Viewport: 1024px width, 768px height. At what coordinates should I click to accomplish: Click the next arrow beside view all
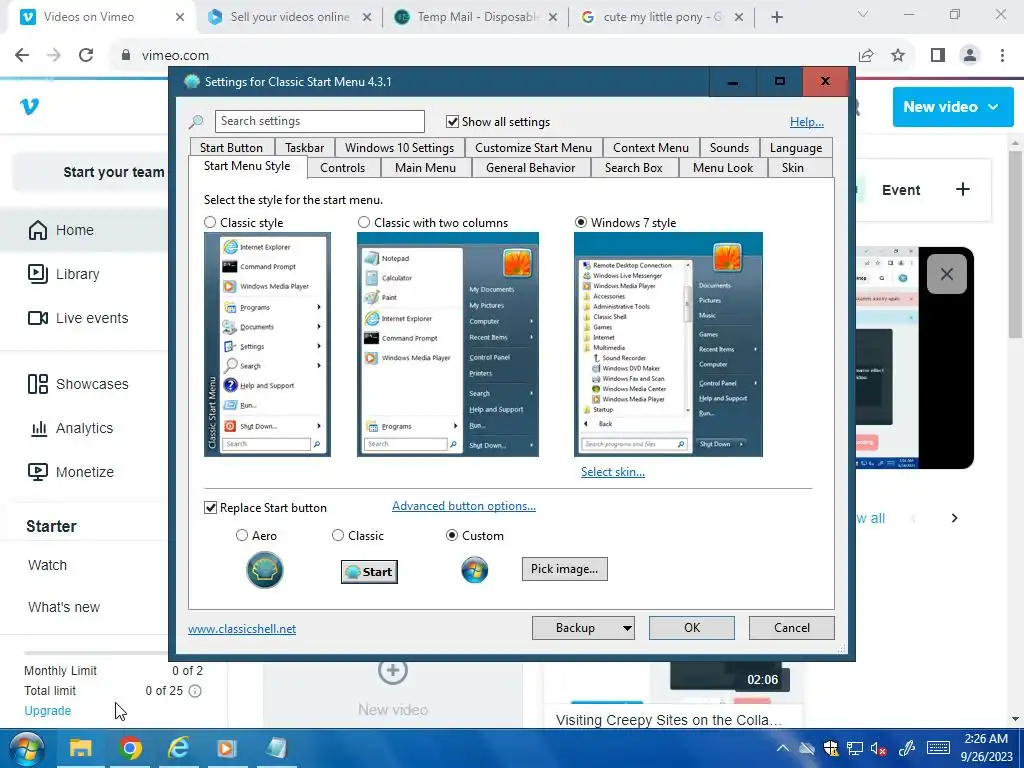[954, 518]
